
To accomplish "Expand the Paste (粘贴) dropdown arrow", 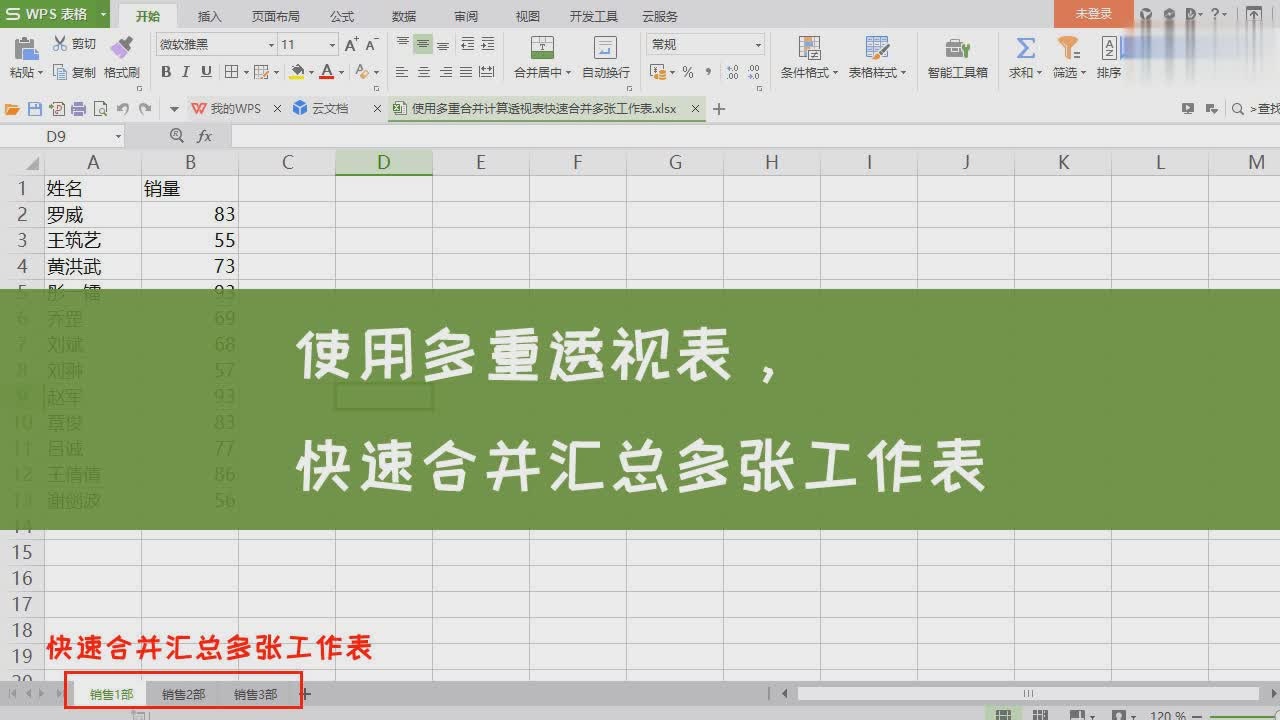I will pyautogui.click(x=41, y=73).
